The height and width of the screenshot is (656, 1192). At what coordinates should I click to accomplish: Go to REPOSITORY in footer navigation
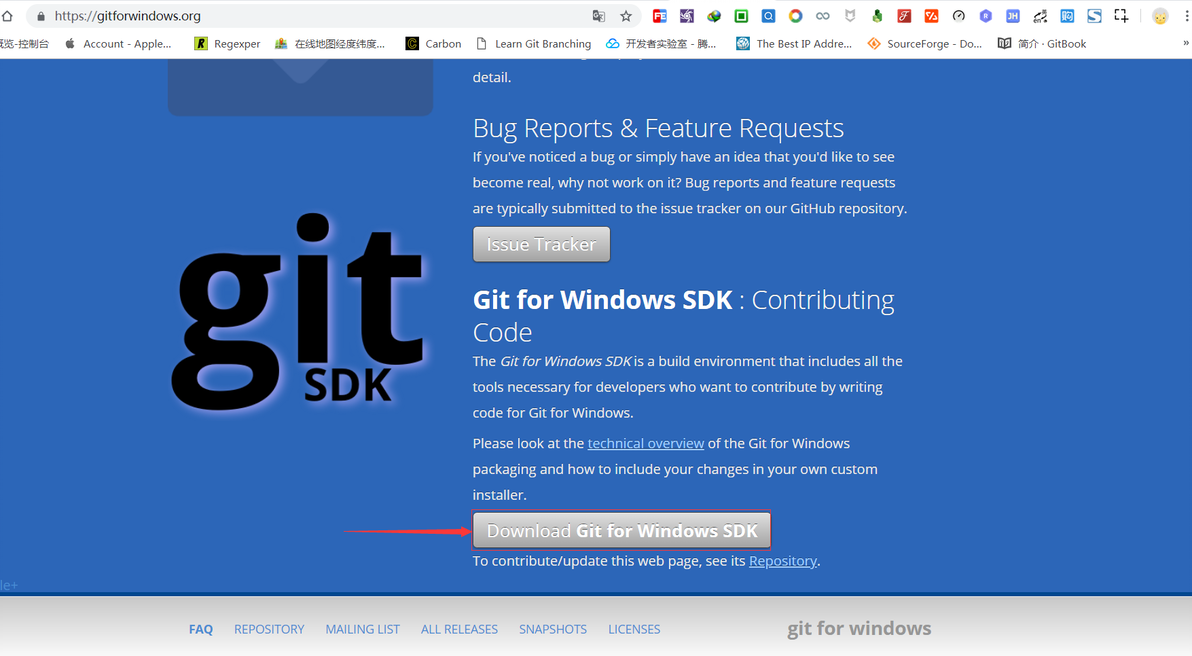tap(269, 629)
